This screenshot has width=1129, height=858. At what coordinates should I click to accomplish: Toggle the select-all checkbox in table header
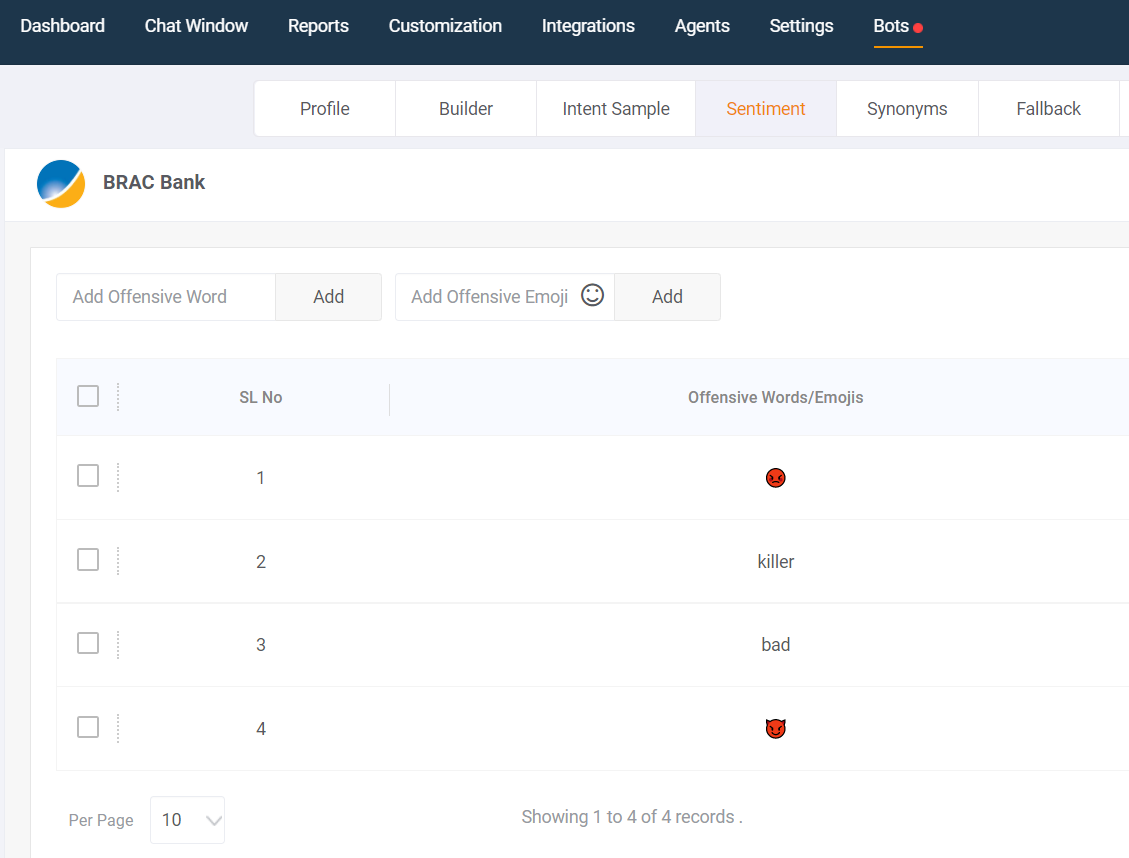pyautogui.click(x=88, y=396)
